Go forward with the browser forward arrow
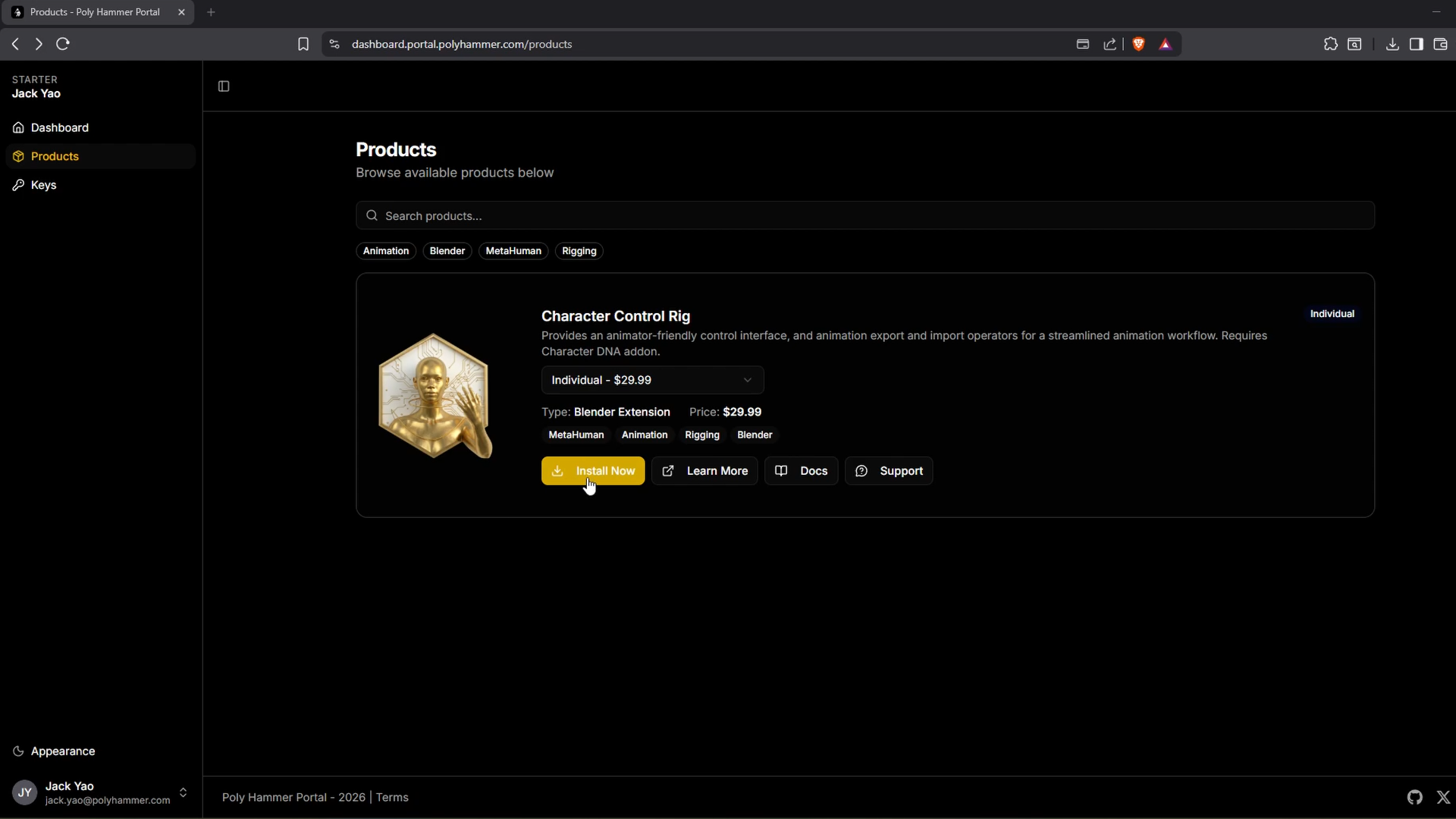 [x=39, y=44]
